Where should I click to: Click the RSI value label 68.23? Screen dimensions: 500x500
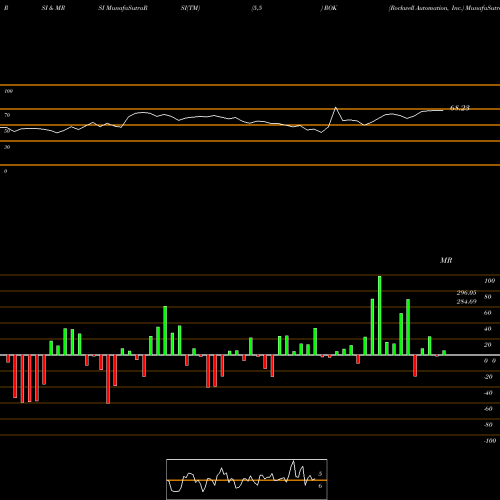(460, 108)
